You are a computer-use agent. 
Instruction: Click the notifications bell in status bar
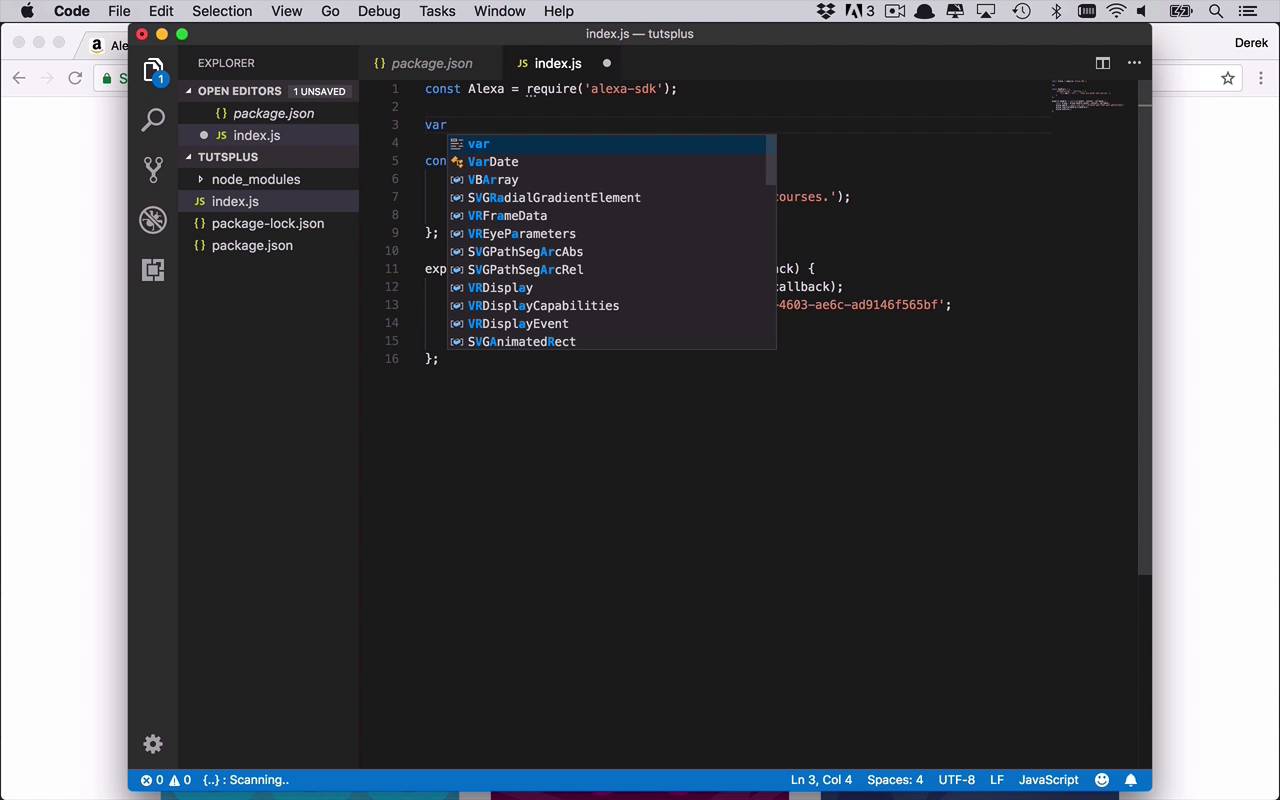(1131, 780)
